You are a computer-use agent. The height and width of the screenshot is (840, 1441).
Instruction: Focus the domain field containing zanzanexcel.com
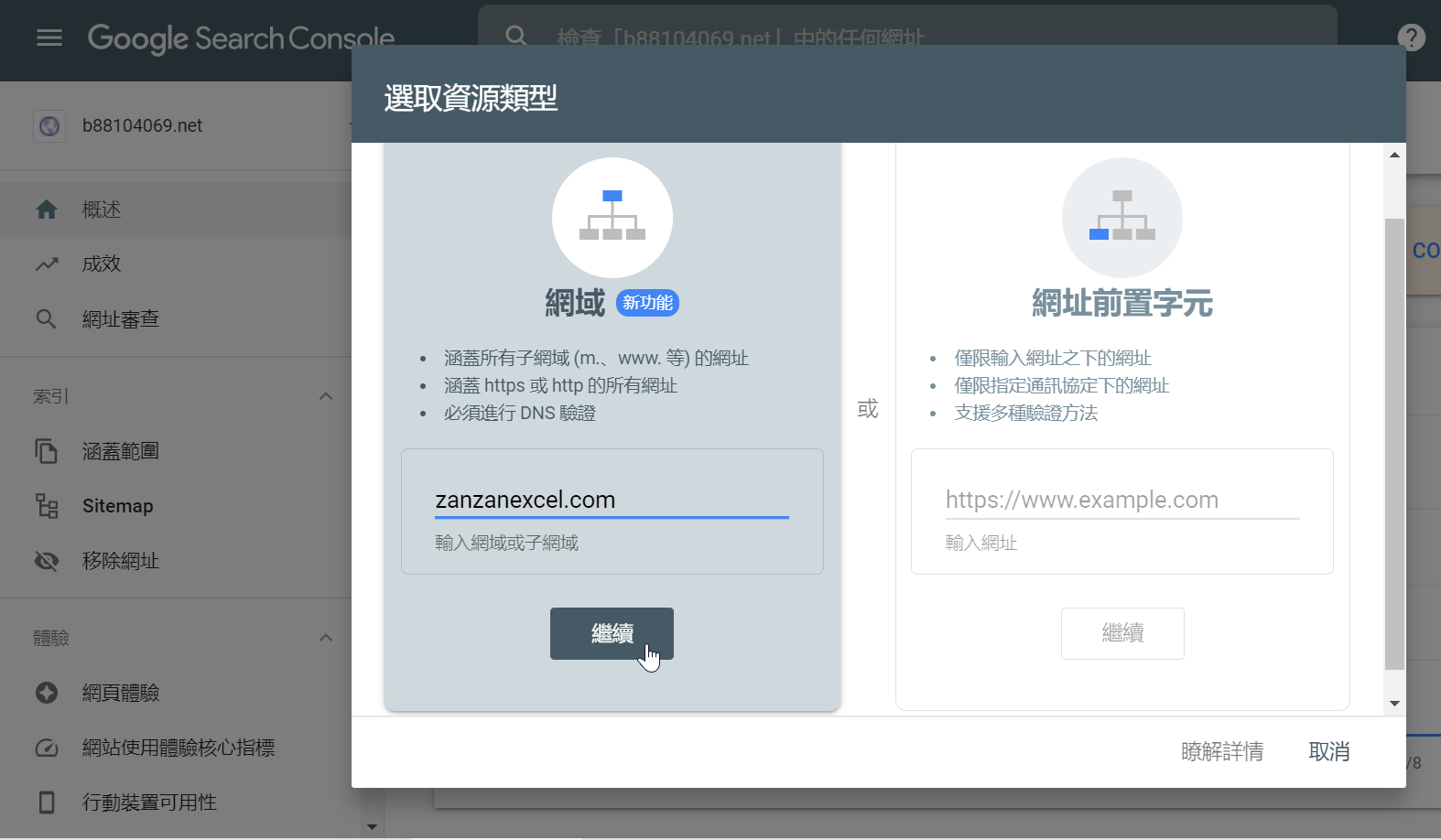pyautogui.click(x=612, y=501)
